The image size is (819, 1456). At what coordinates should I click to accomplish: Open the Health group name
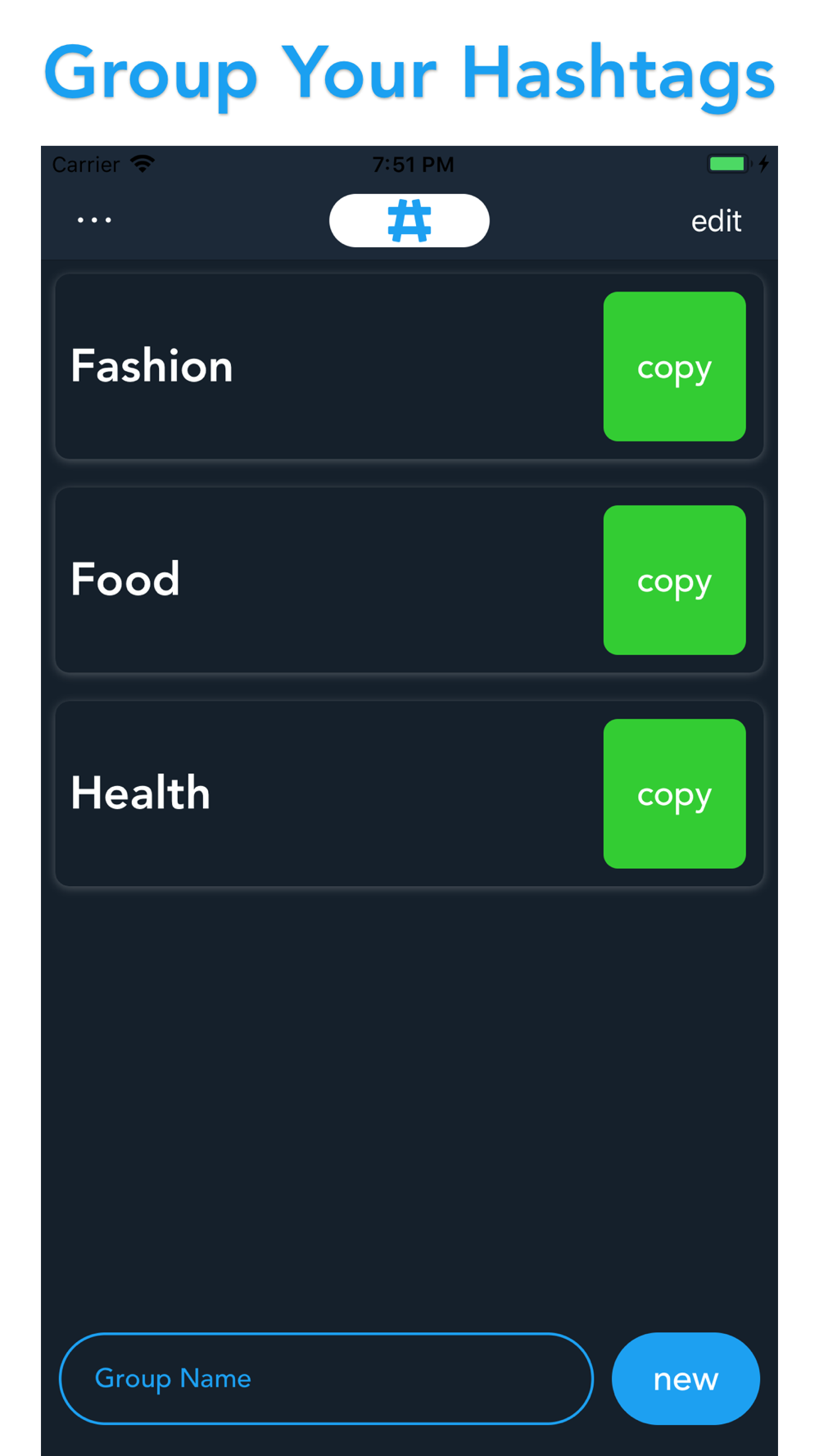click(x=141, y=794)
